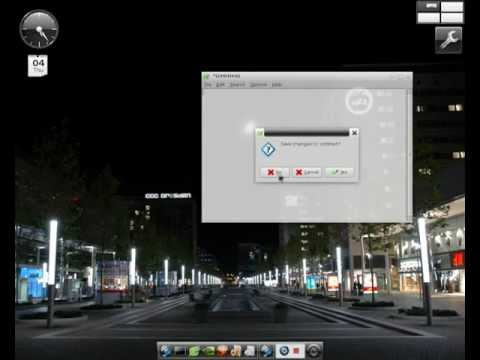This screenshot has width=480, height=360.
Task: Switch to the top-left pager desktop
Action: pyautogui.click(x=428, y=7)
